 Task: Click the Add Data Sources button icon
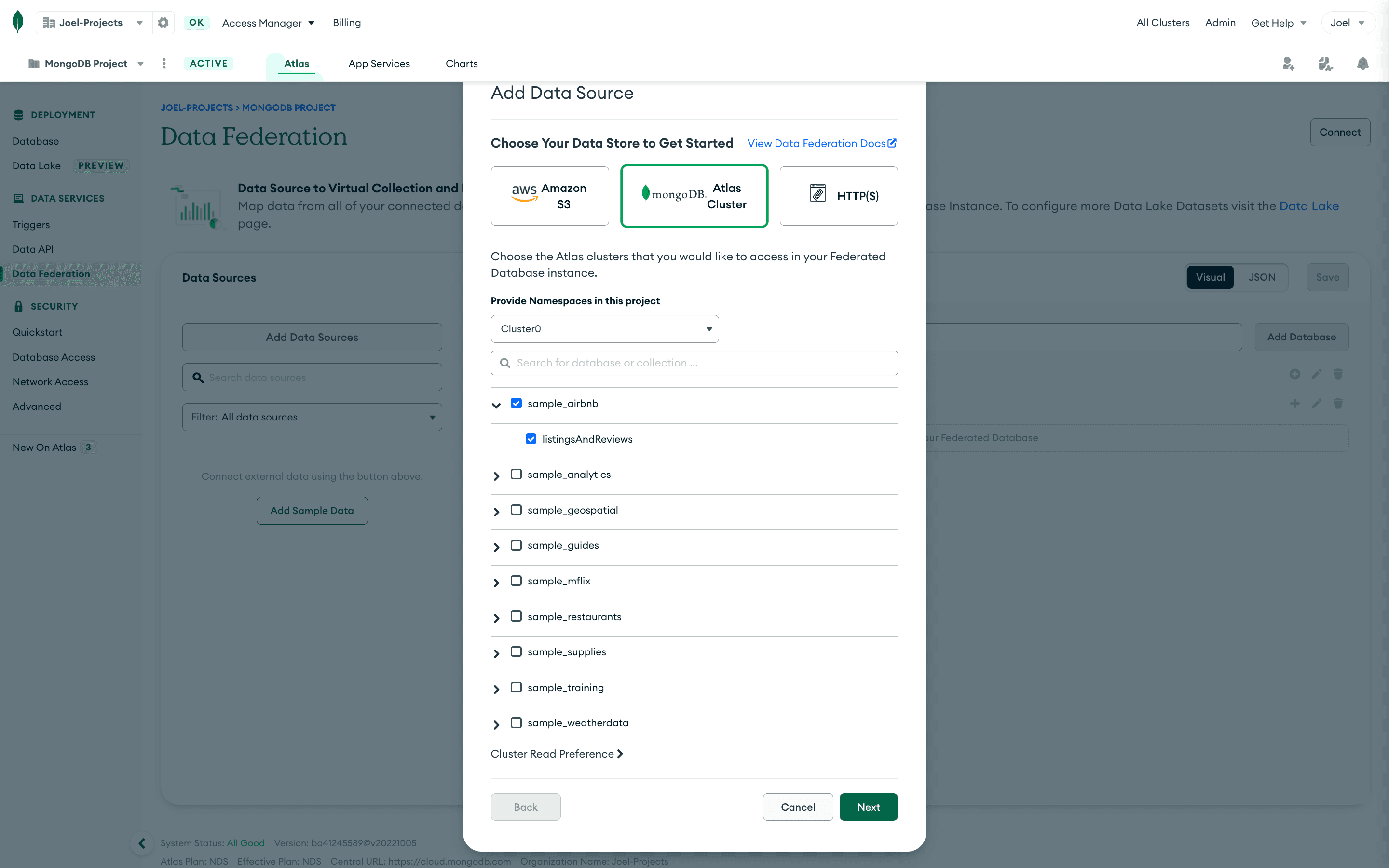[312, 337]
